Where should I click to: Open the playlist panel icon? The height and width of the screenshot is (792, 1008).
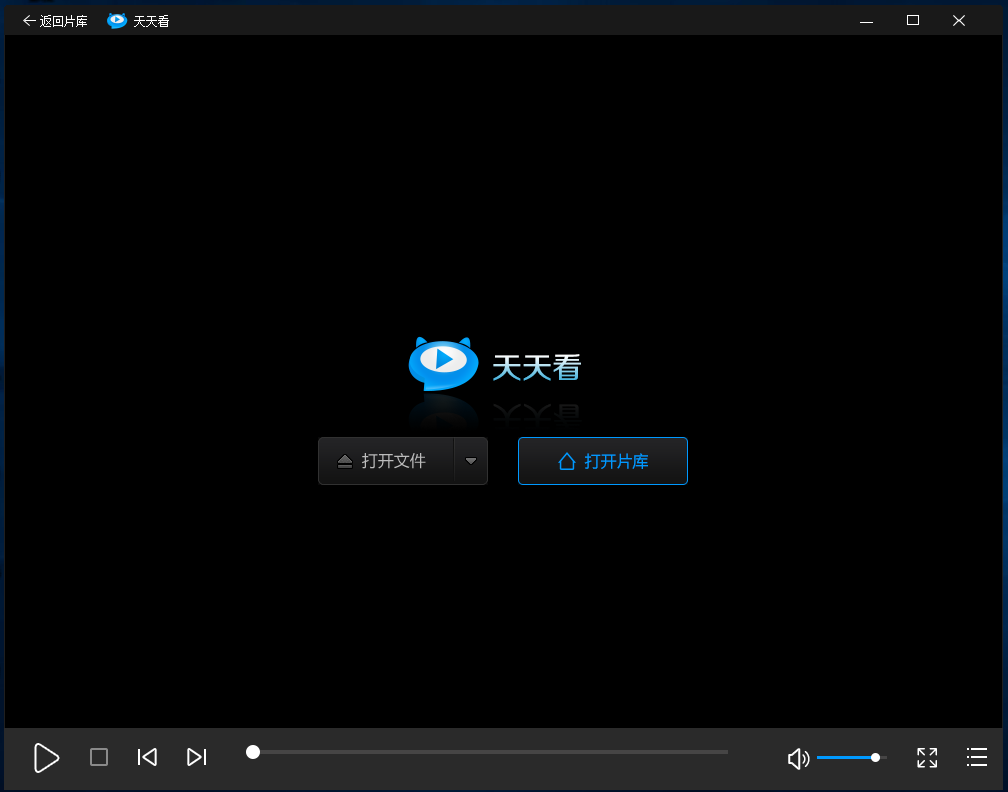coord(977,758)
